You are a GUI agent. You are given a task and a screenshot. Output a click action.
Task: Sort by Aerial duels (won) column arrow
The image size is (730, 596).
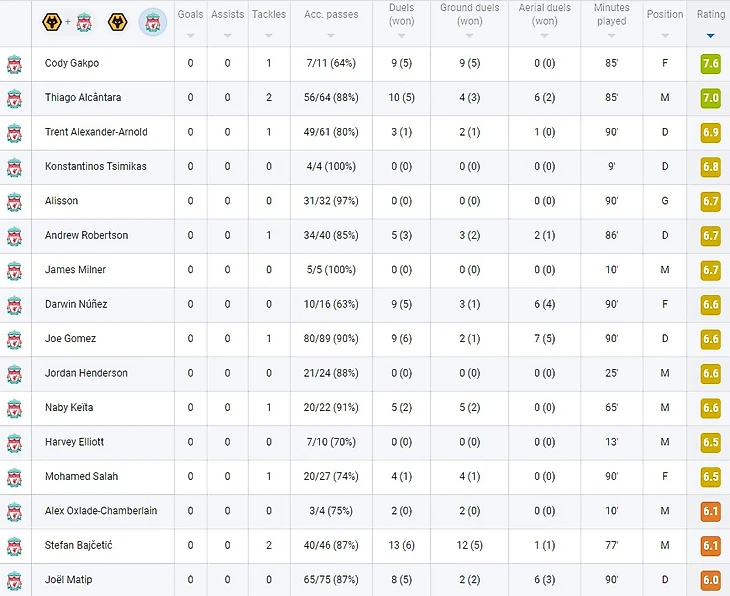point(545,36)
